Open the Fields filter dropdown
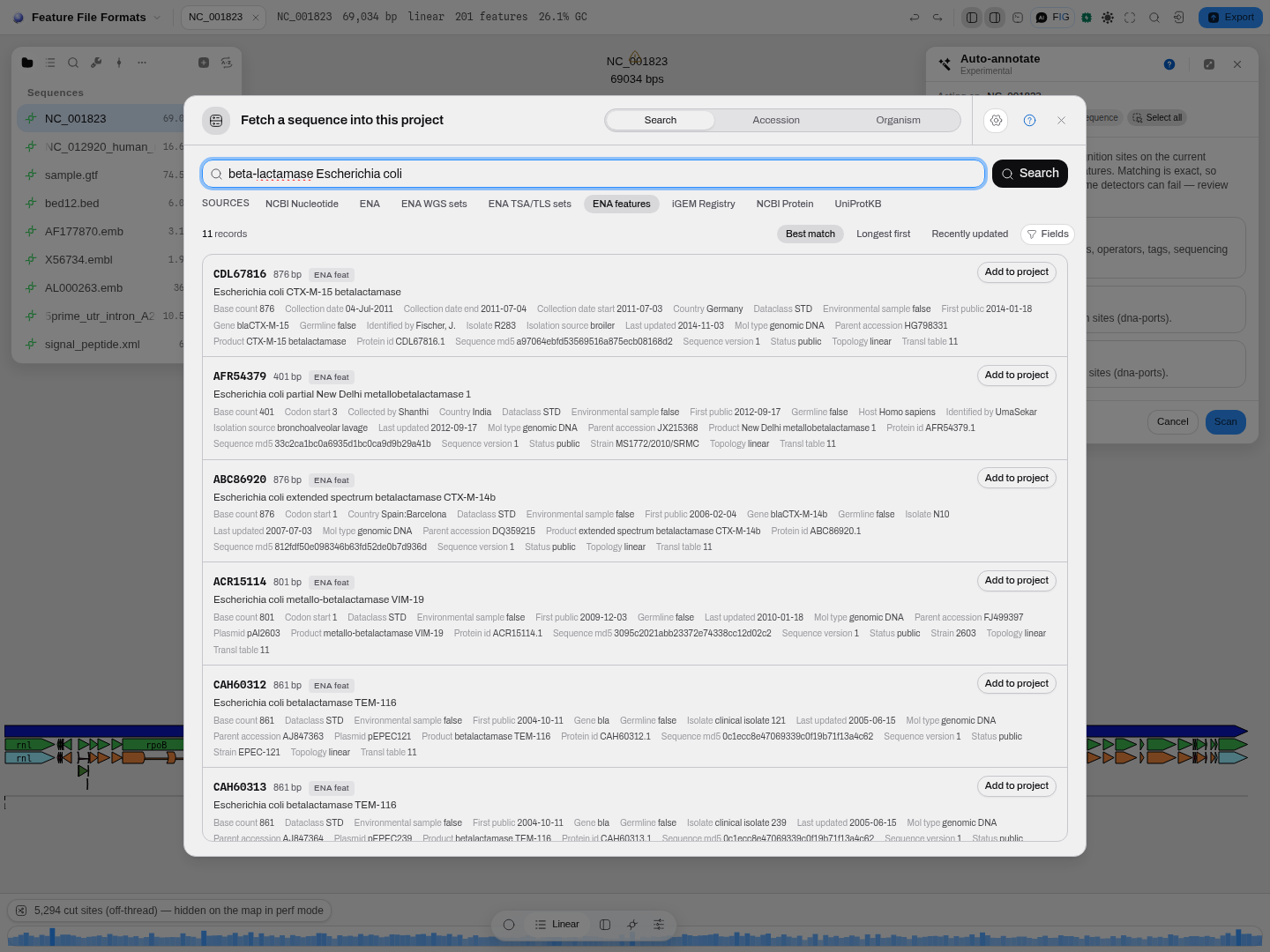This screenshot has width=1270, height=952. (x=1048, y=234)
